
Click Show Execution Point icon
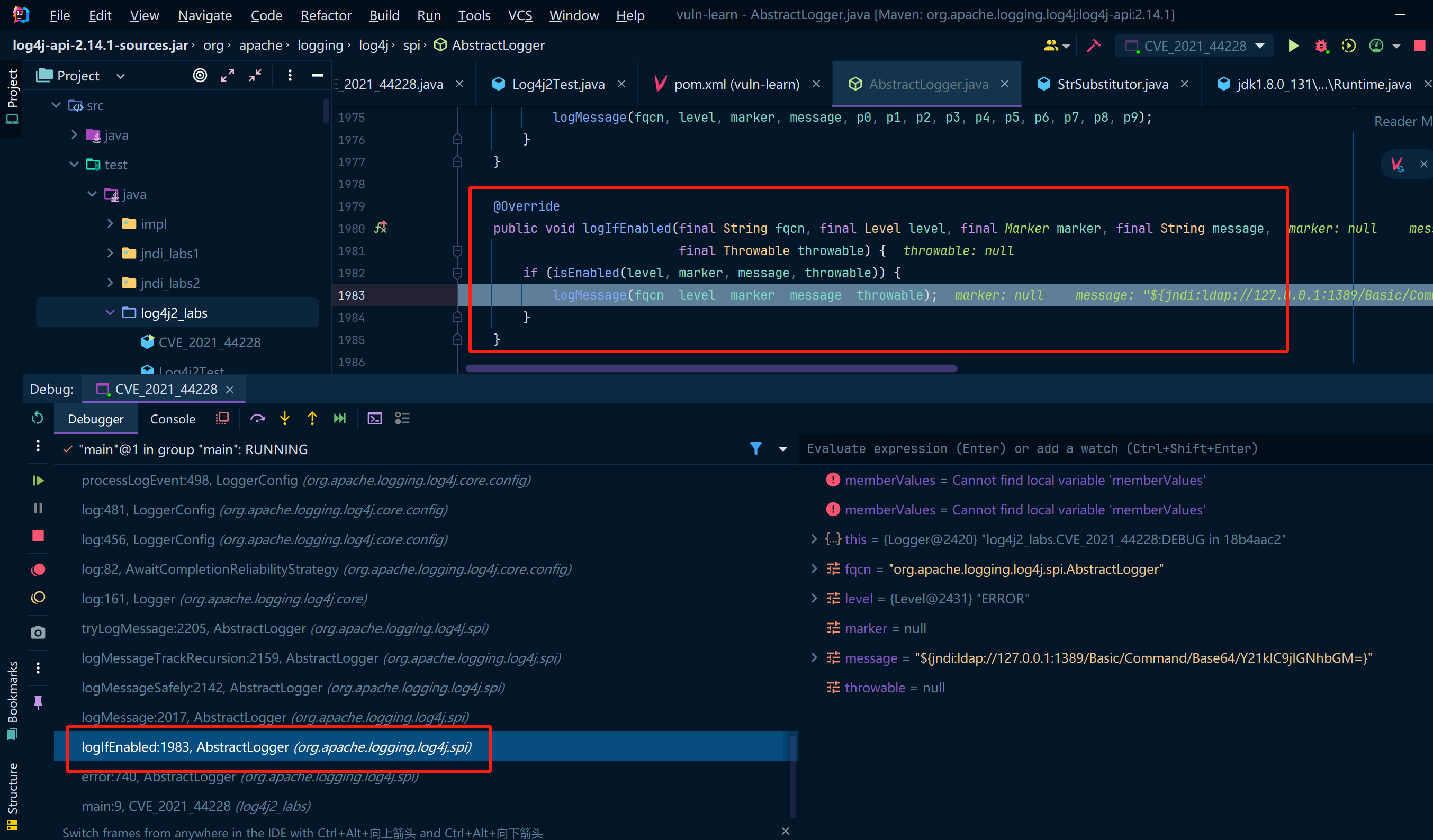point(222,419)
